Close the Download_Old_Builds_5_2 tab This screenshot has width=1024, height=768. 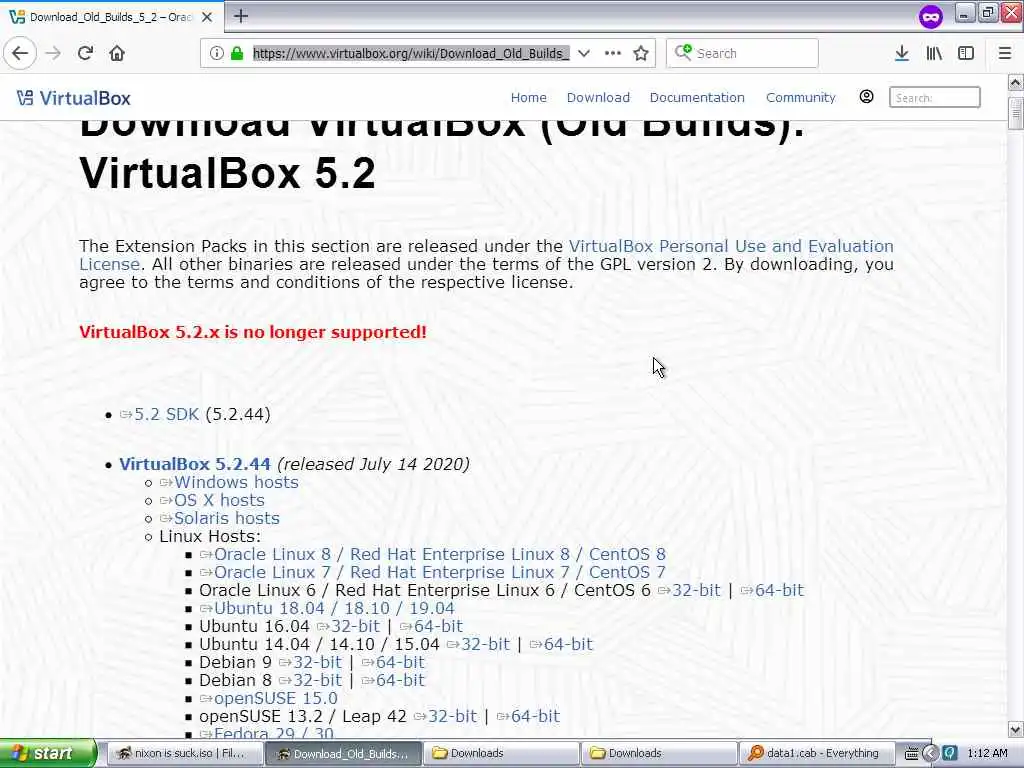(206, 17)
